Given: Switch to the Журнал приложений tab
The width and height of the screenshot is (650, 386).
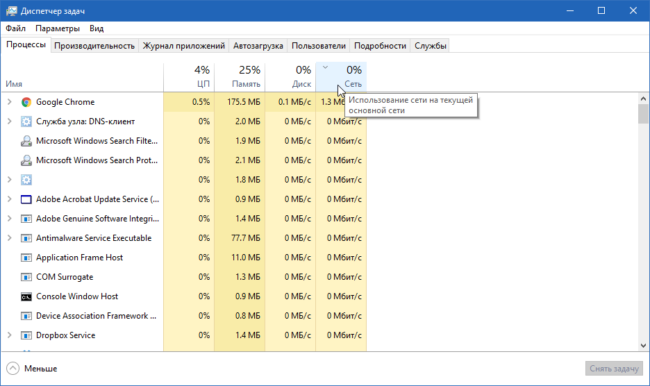Looking at the screenshot, I should coord(184,46).
